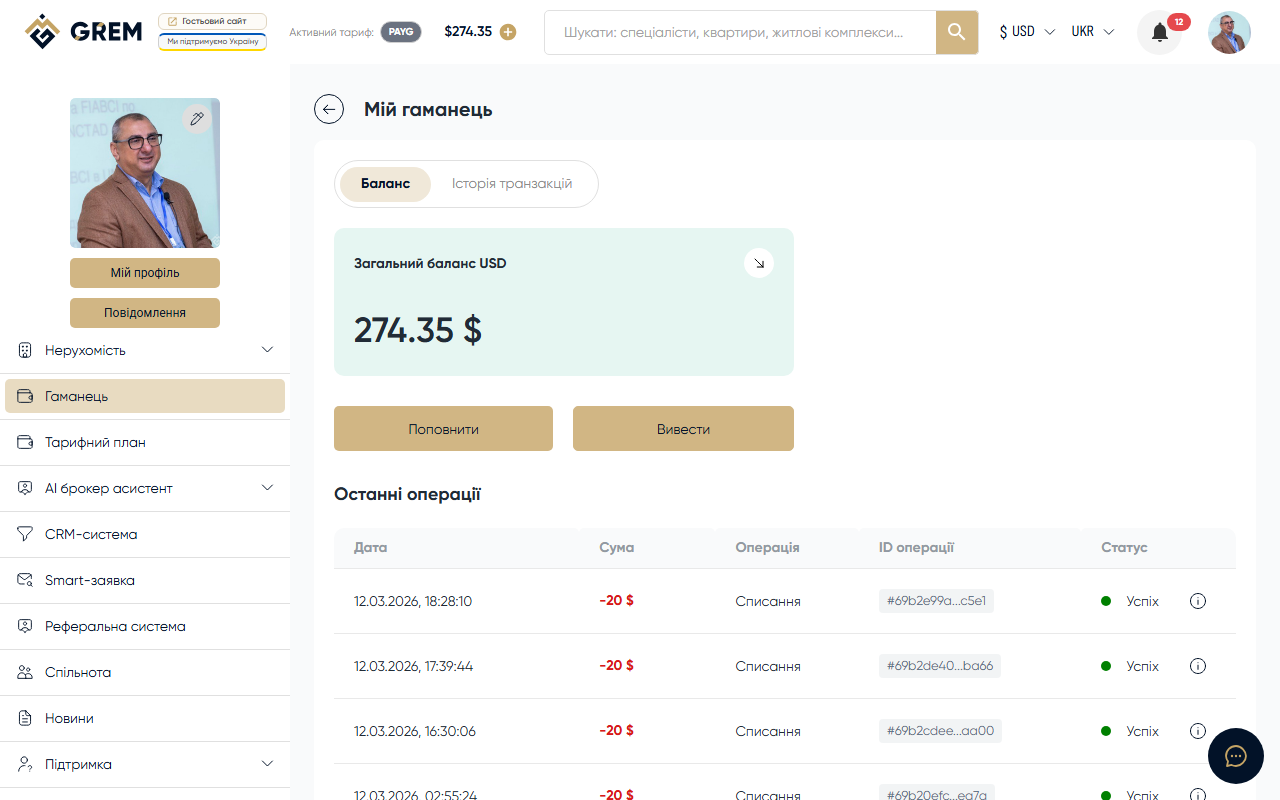Viewport: 1280px width, 800px height.
Task: Click the balance card arrow icon
Action: point(759,263)
